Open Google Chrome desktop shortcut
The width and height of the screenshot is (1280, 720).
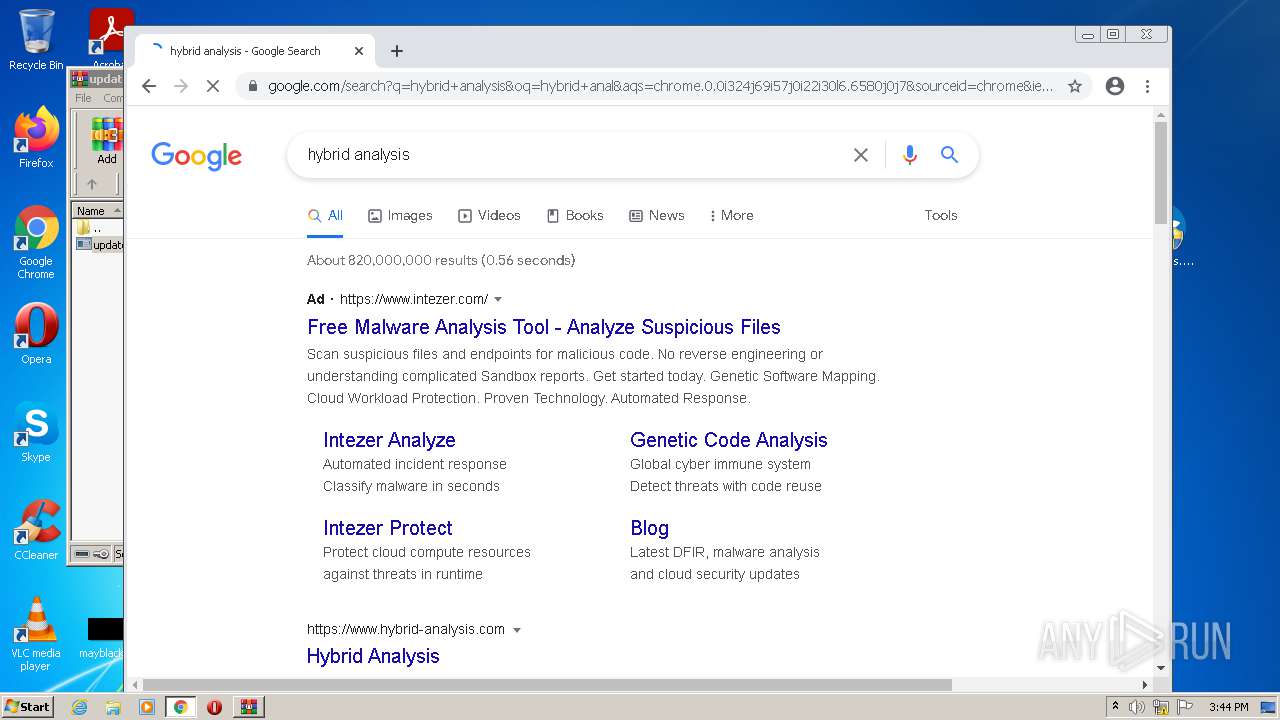(36, 242)
